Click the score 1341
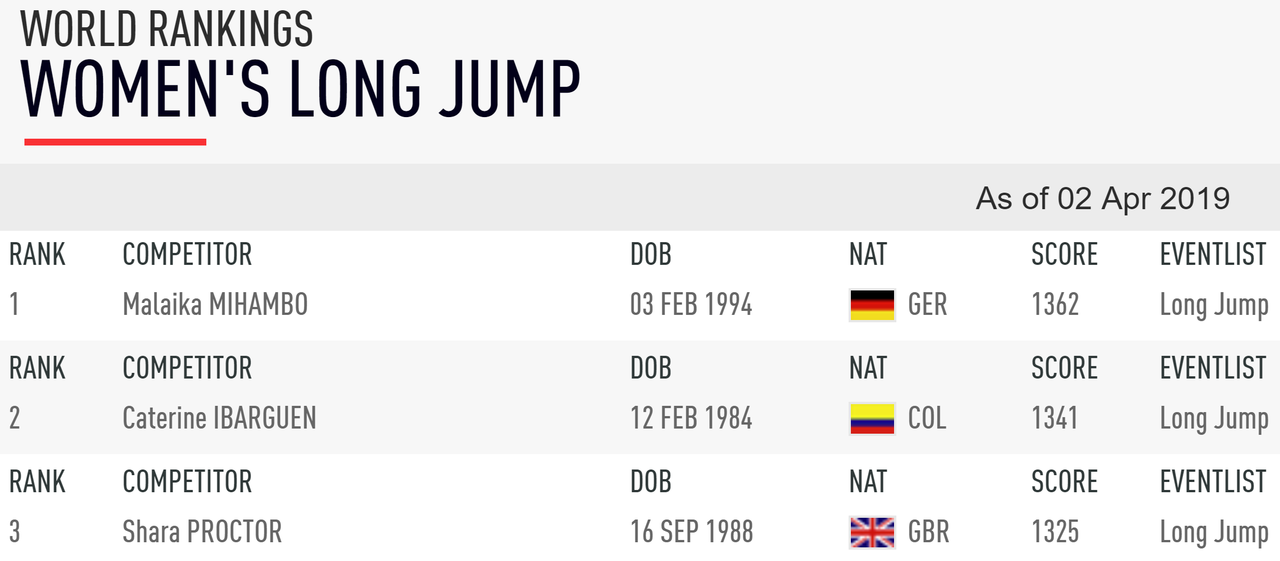1280x561 pixels. [1054, 418]
